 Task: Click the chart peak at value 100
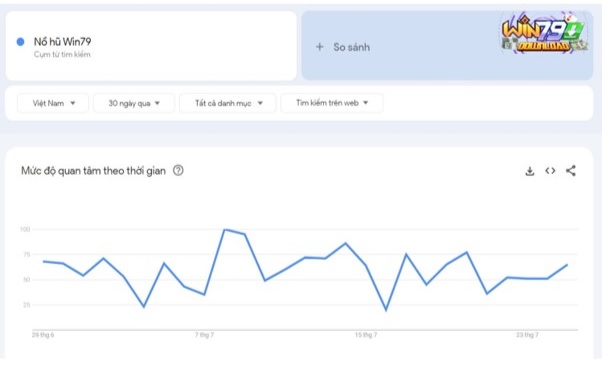[225, 229]
